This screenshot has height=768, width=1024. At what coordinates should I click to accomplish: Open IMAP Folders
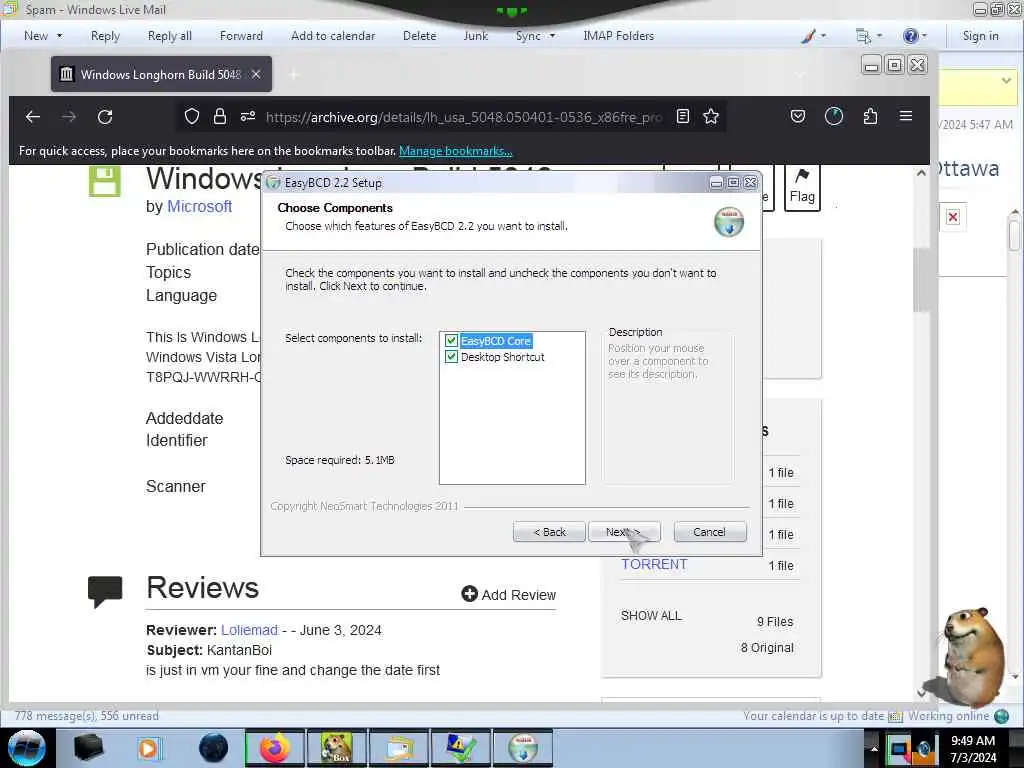click(618, 36)
